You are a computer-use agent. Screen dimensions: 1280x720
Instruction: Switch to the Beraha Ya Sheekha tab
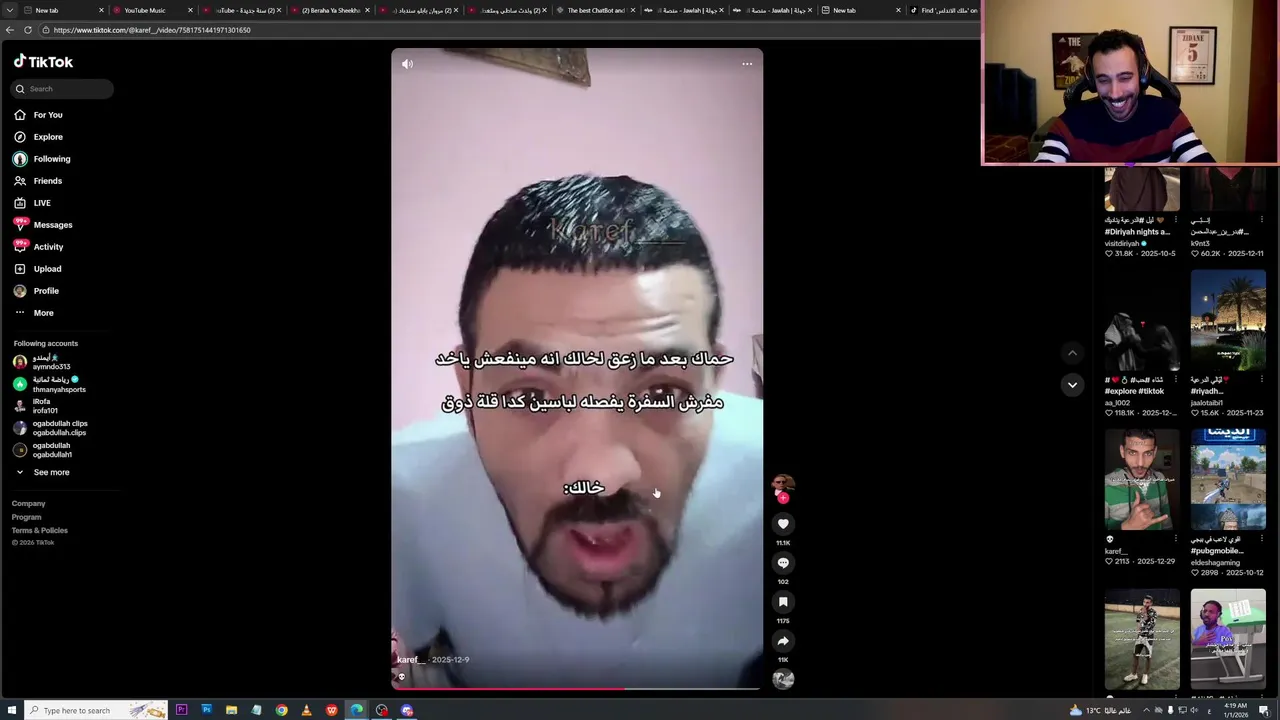click(x=329, y=10)
